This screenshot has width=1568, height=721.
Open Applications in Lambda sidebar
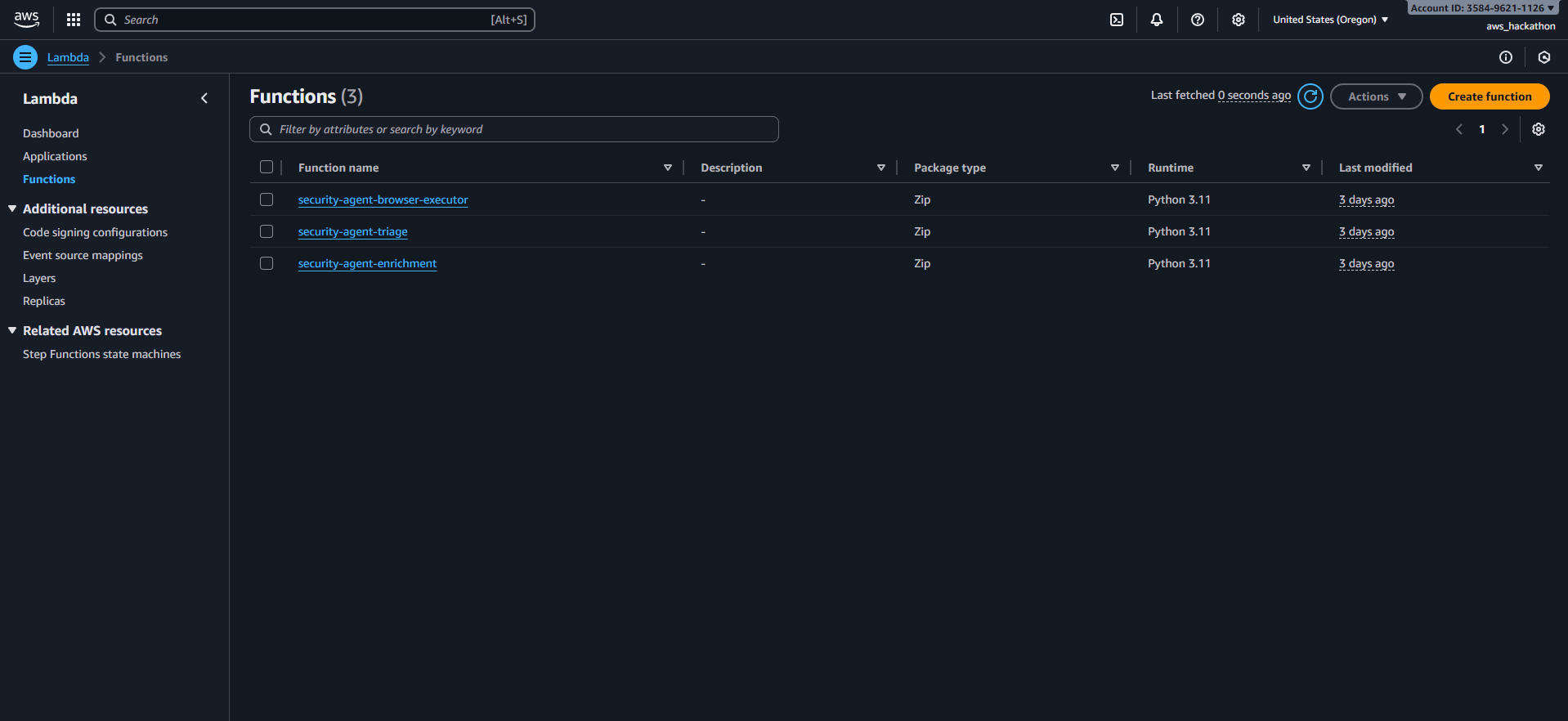click(55, 156)
